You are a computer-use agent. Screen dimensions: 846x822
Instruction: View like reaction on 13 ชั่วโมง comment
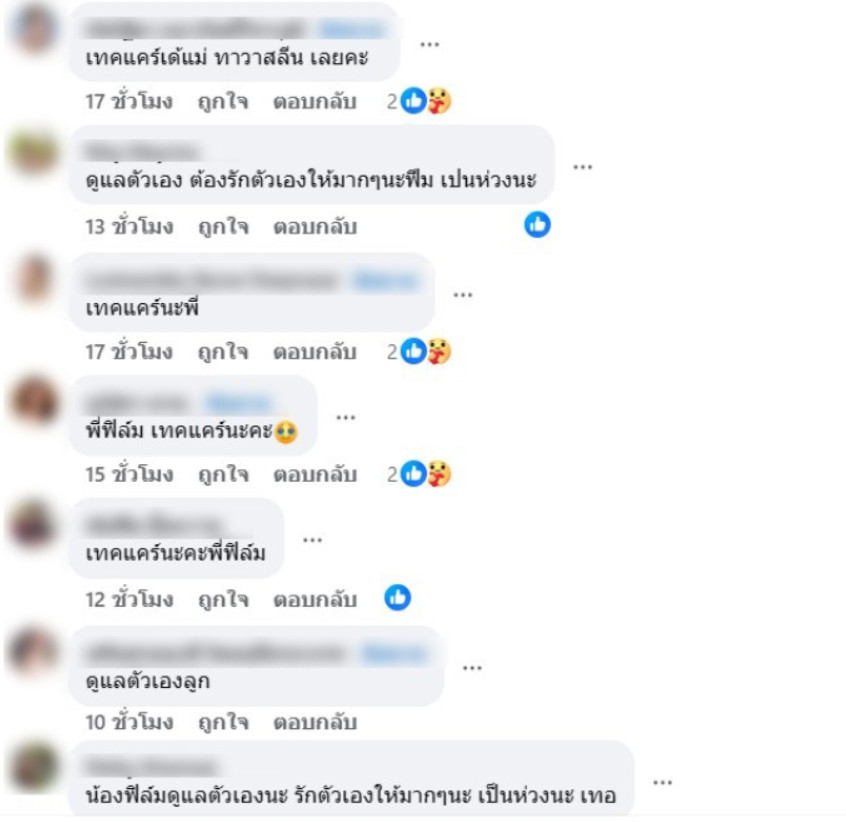pos(537,224)
